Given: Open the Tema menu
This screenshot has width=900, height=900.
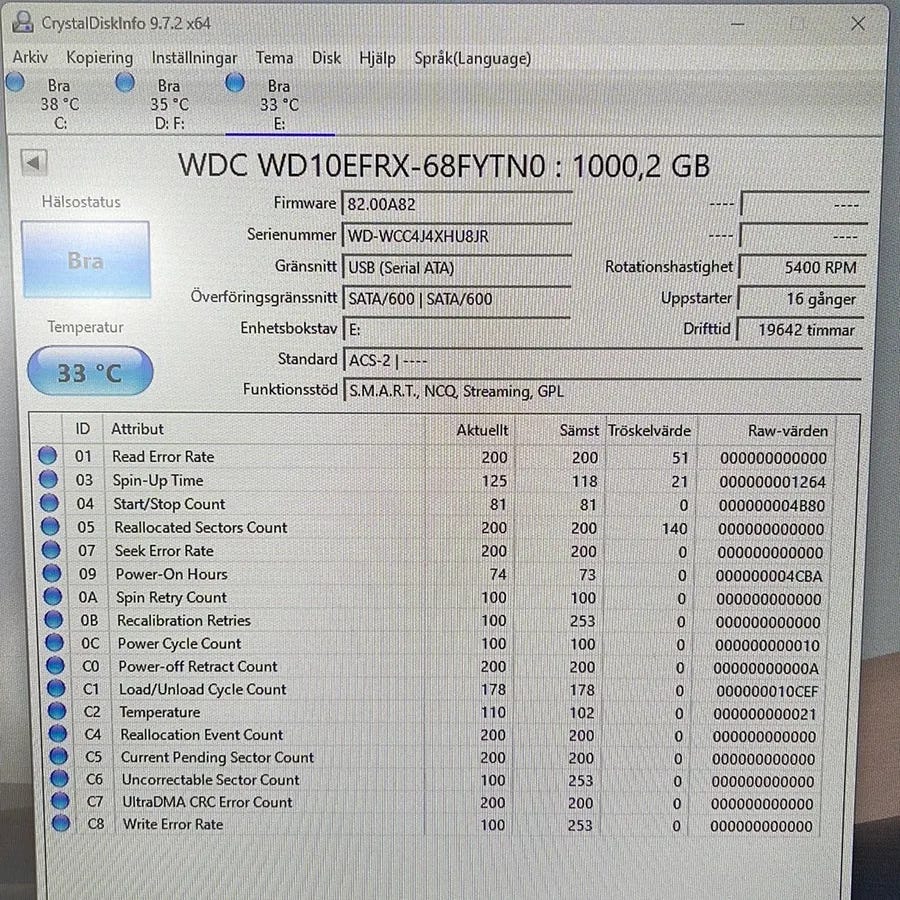Looking at the screenshot, I should coord(274,58).
